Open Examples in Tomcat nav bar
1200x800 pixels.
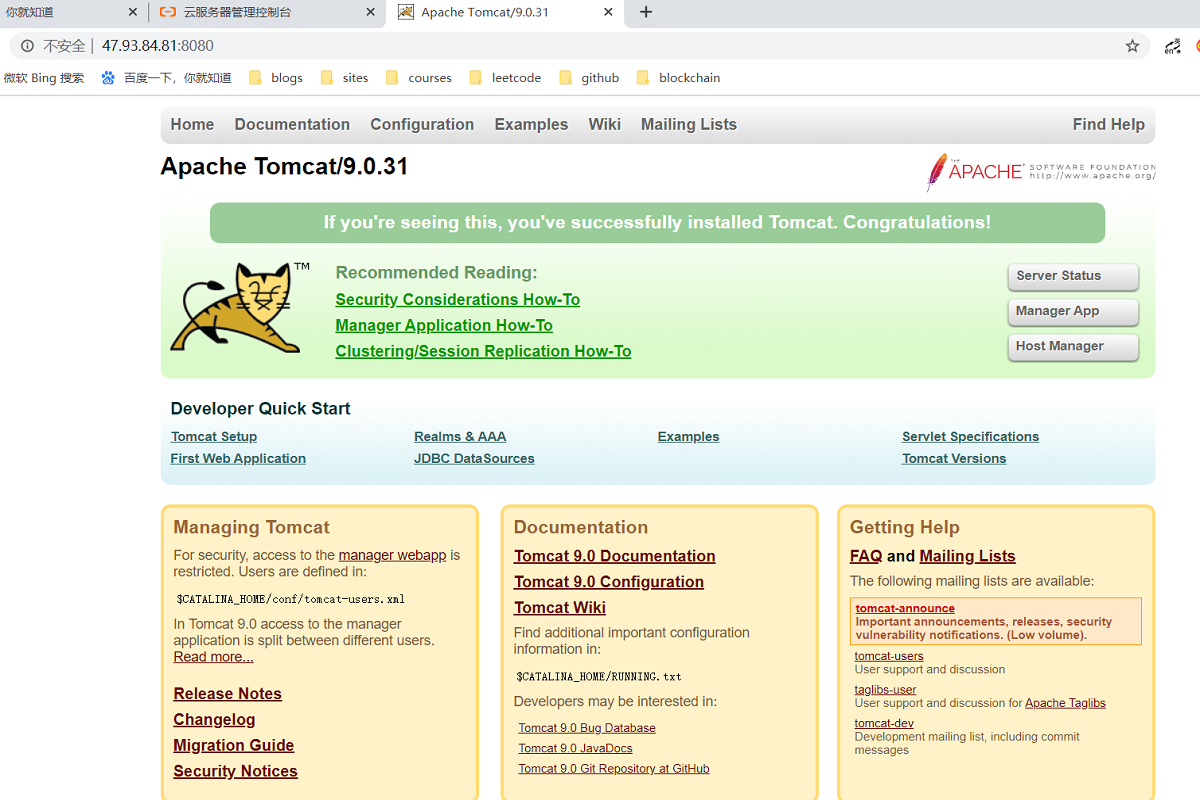click(531, 125)
